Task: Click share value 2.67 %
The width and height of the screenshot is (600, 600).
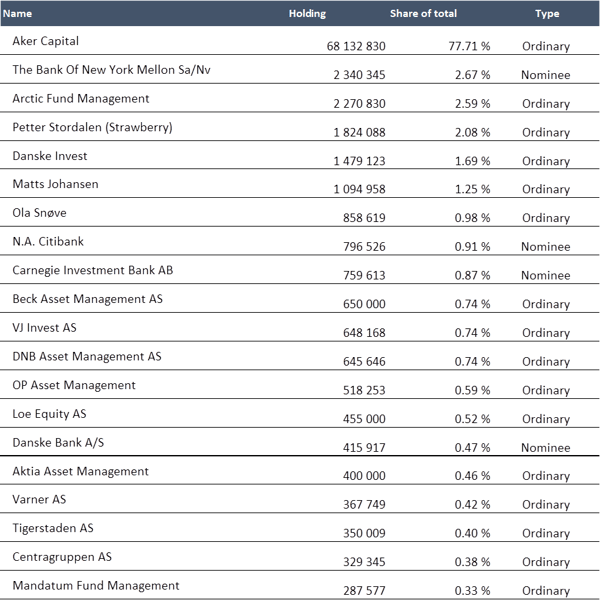Action: point(473,75)
